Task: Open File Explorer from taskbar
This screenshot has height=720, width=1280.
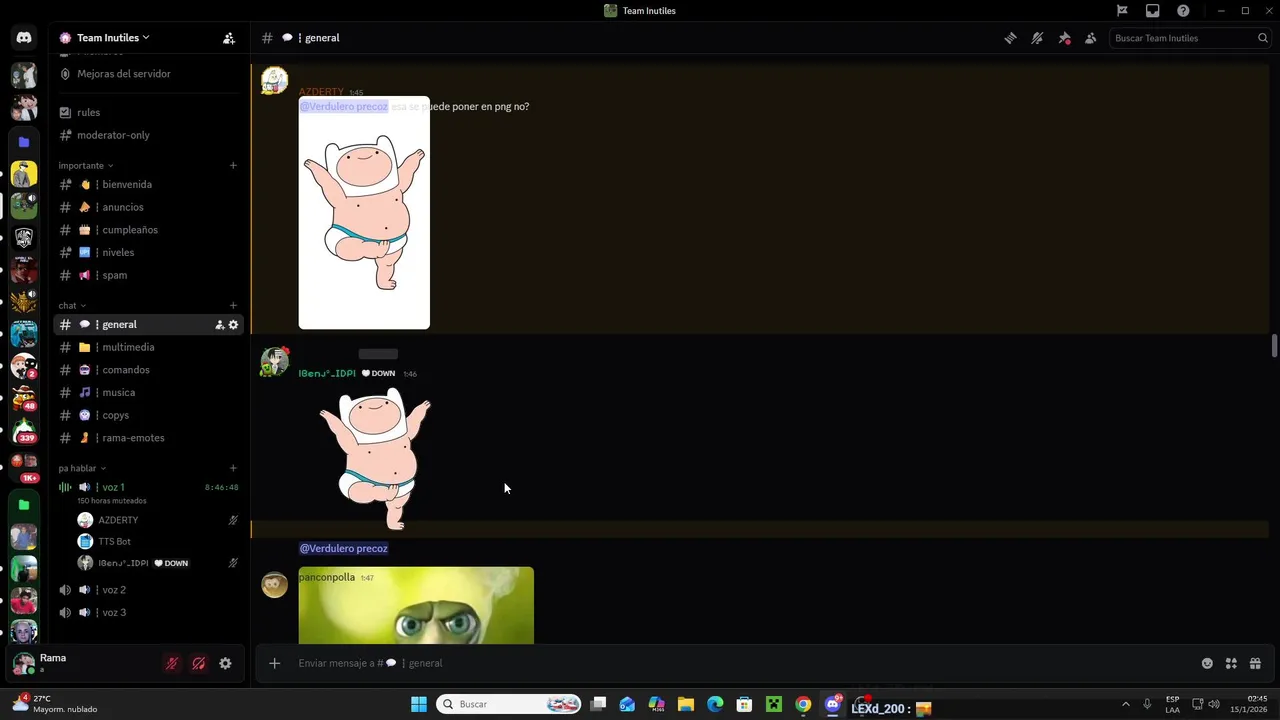Action: (x=686, y=704)
